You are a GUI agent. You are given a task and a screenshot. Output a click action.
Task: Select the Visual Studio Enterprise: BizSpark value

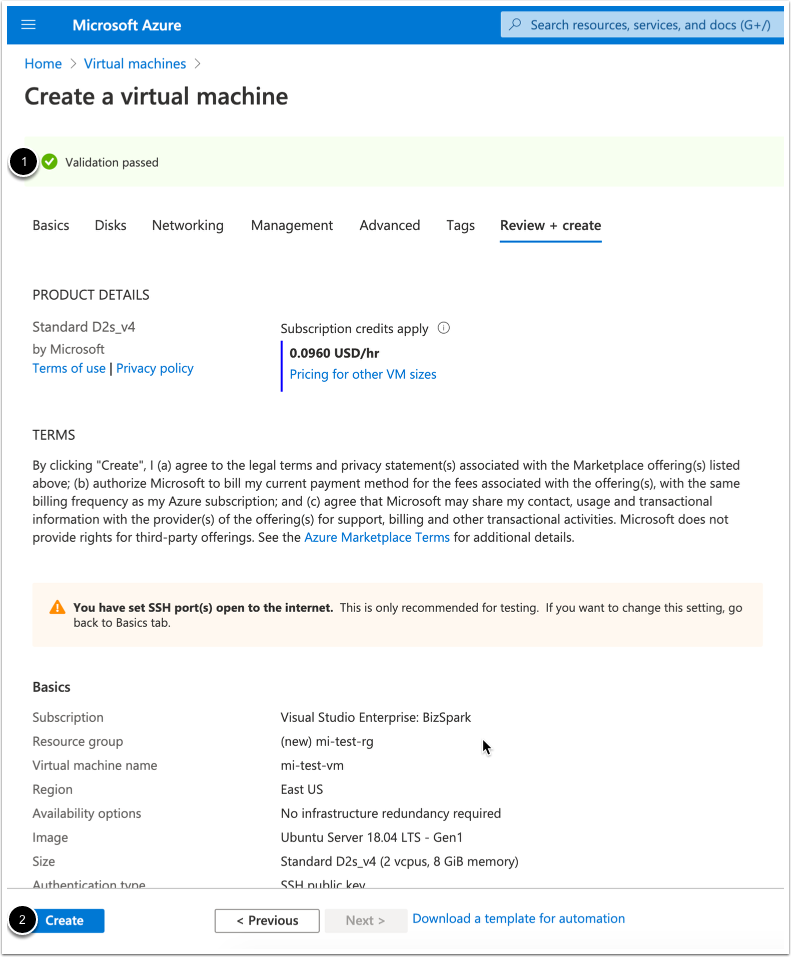tap(376, 717)
